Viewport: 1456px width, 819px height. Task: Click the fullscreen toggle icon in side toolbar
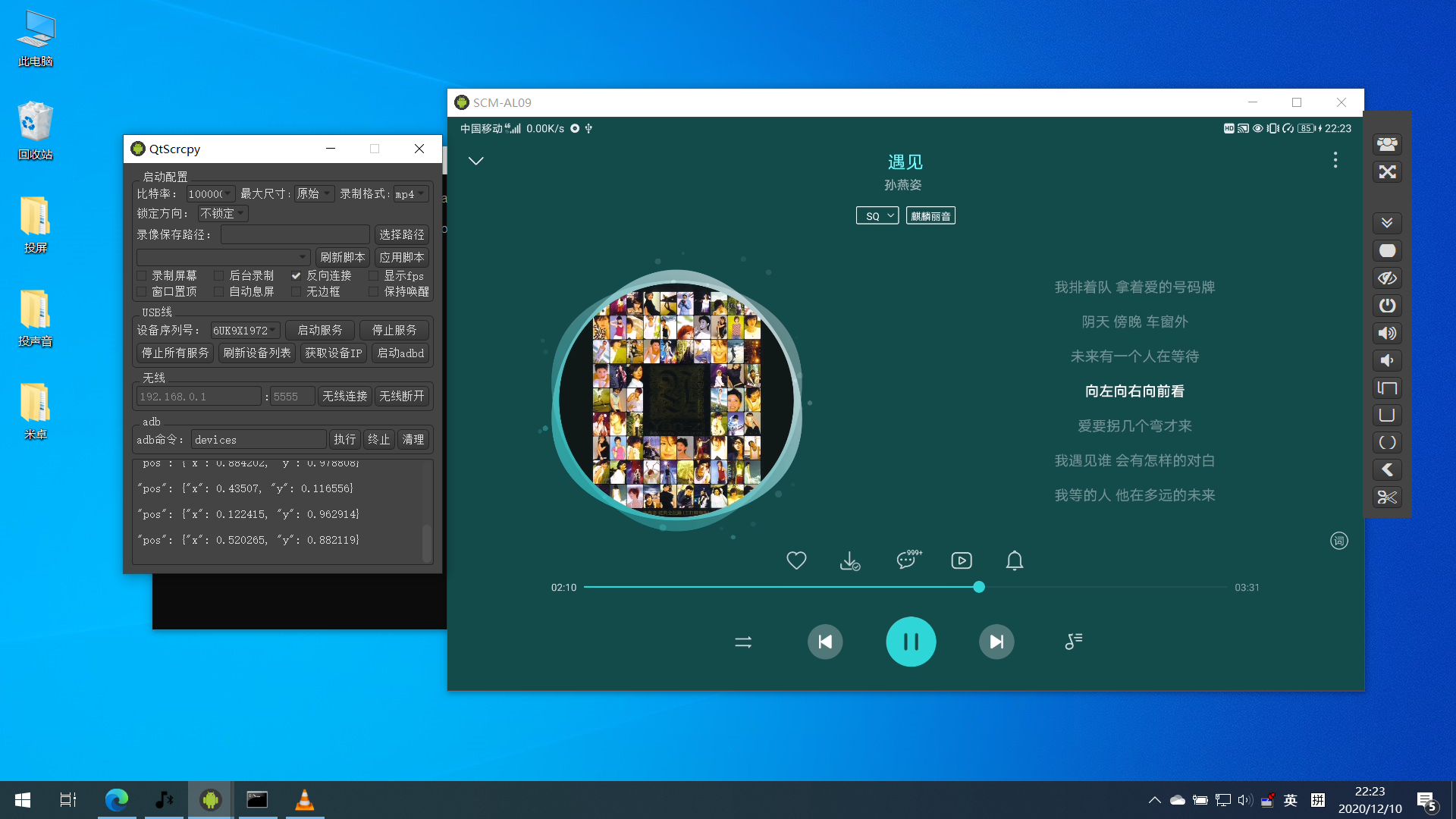(1387, 172)
